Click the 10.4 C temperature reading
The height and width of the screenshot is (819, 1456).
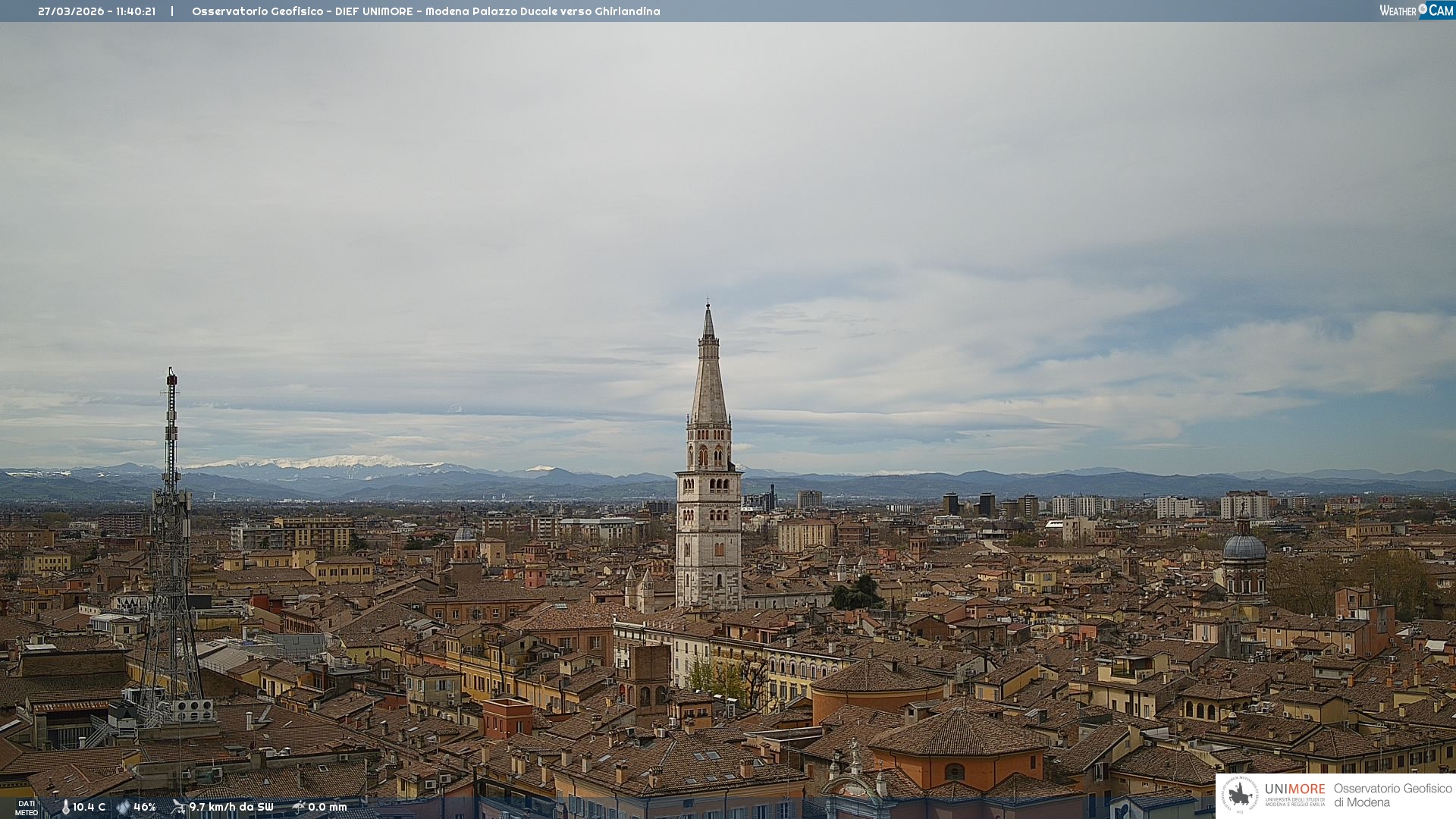(89, 807)
